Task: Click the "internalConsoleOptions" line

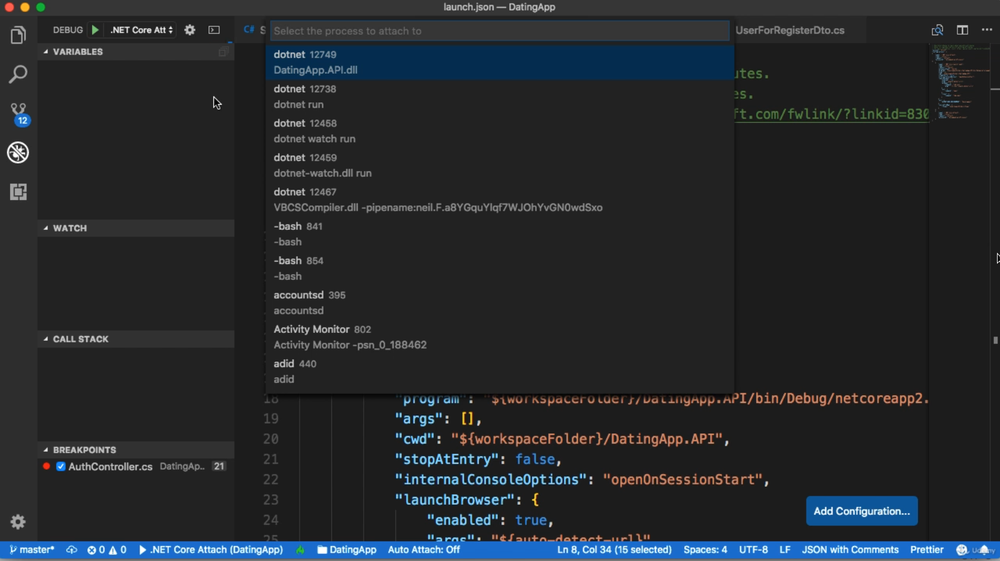Action: point(582,479)
